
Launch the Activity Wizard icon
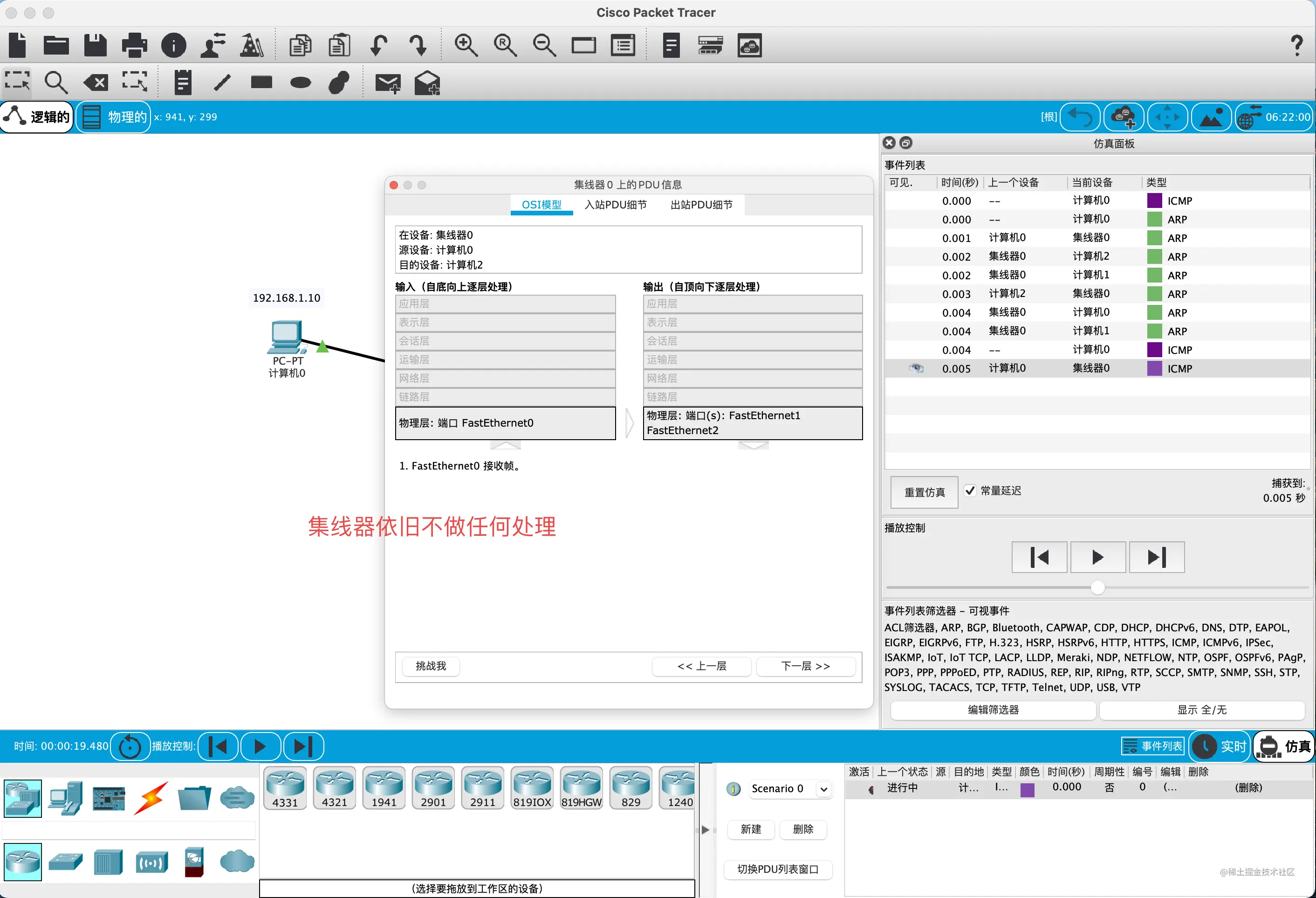point(213,45)
